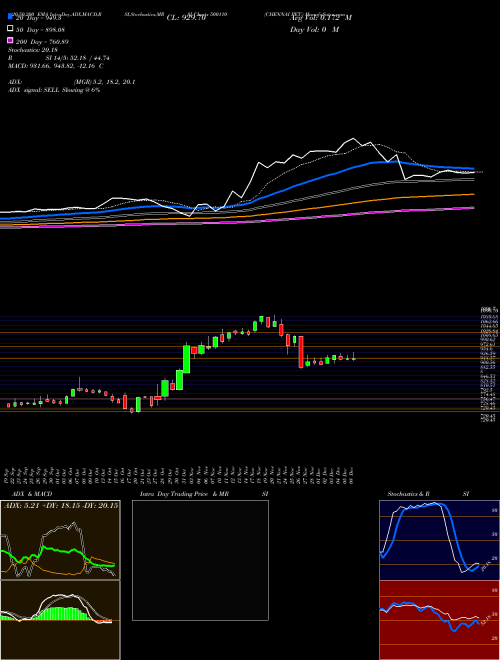This screenshot has width=500, height=660.
Task: Open the ADX indicator chart panel
Action: pyautogui.click(x=60, y=540)
